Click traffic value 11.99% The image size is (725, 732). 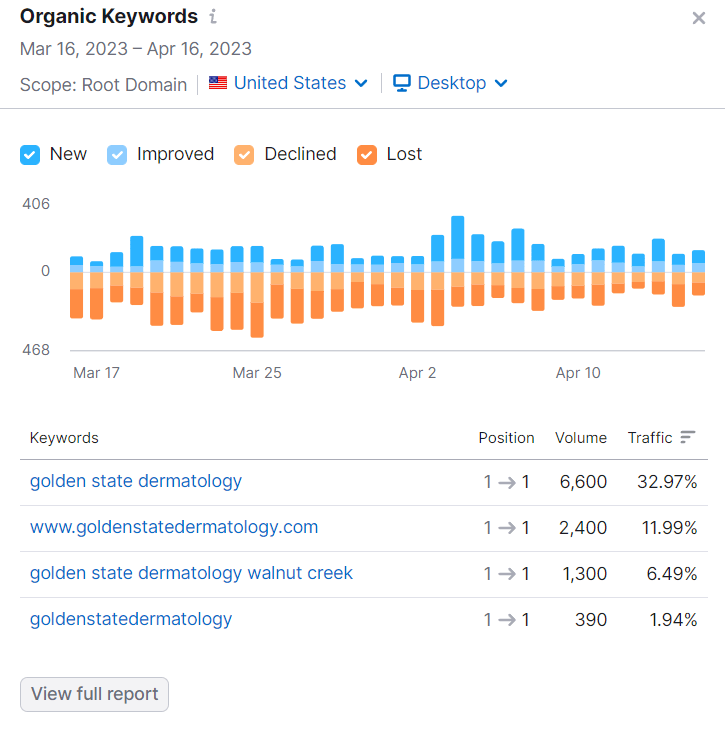[x=669, y=528]
